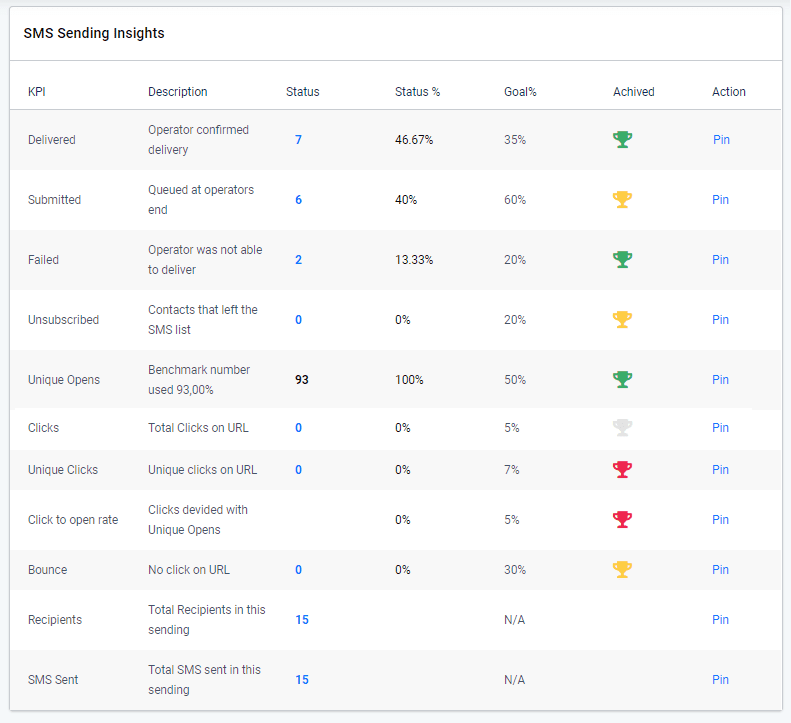This screenshot has height=723, width=791.
Task: Click the yellow trophy for Unsubscribed
Action: coord(622,320)
